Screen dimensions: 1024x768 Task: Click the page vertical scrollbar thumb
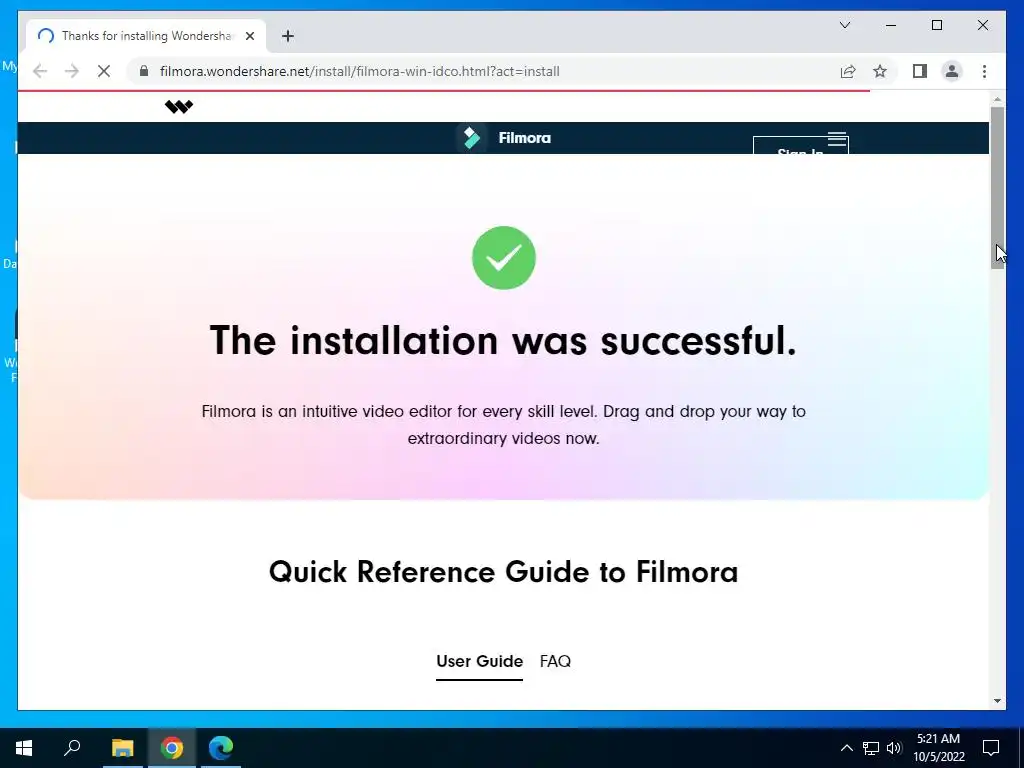[997, 187]
